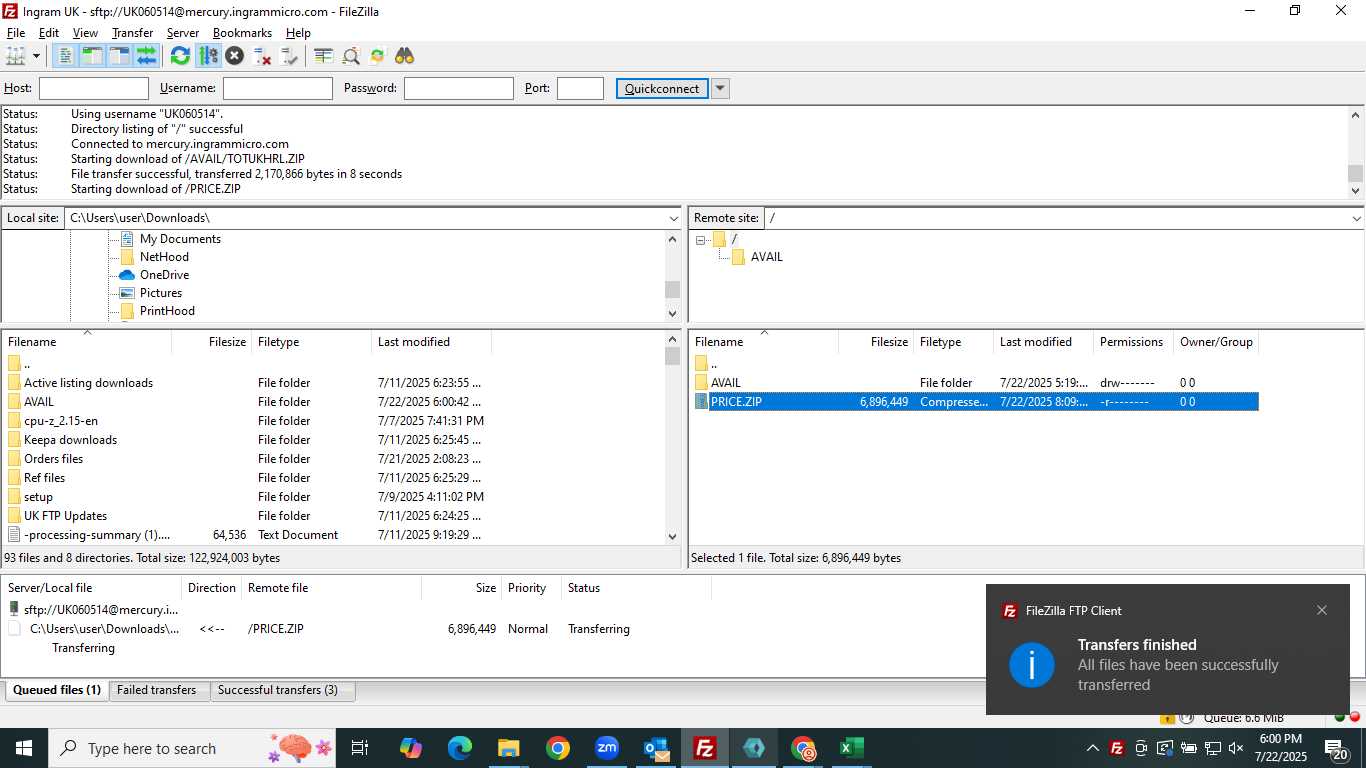Disconnect from the current server
This screenshot has height=768, width=1366.
[262, 56]
